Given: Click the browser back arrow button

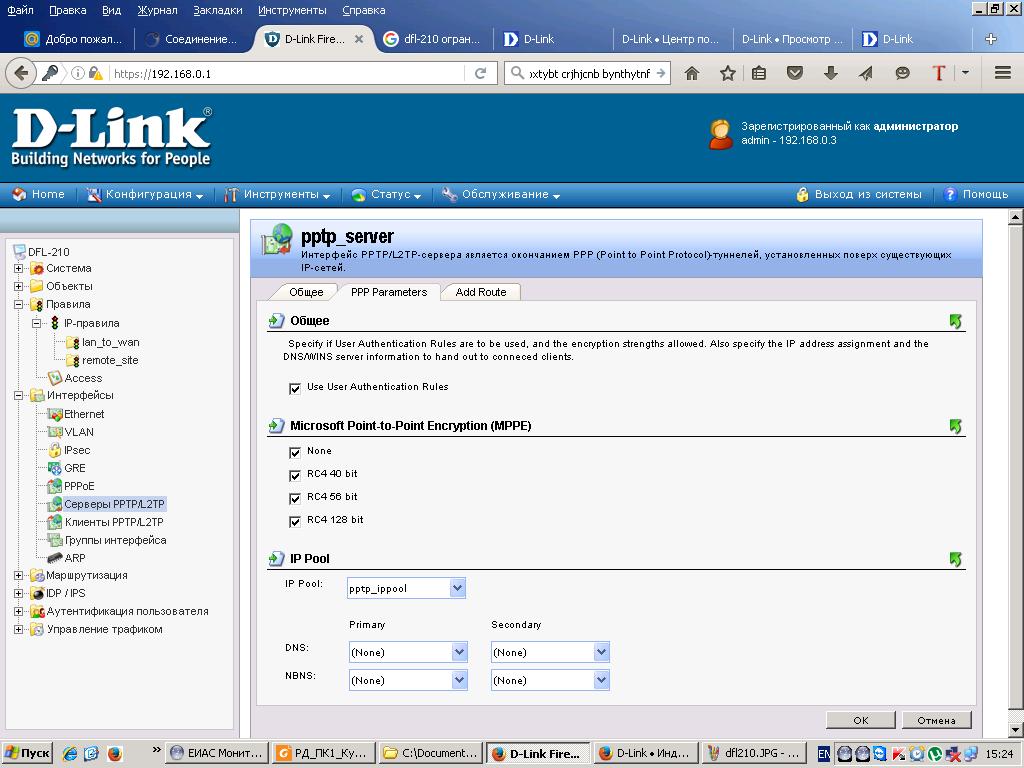Looking at the screenshot, I should [20, 73].
